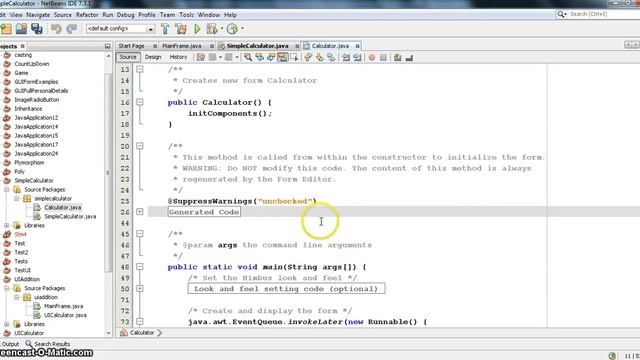Expand the Look and feel fold at line 50
The height and width of the screenshot is (360, 640).
pyautogui.click(x=140, y=289)
